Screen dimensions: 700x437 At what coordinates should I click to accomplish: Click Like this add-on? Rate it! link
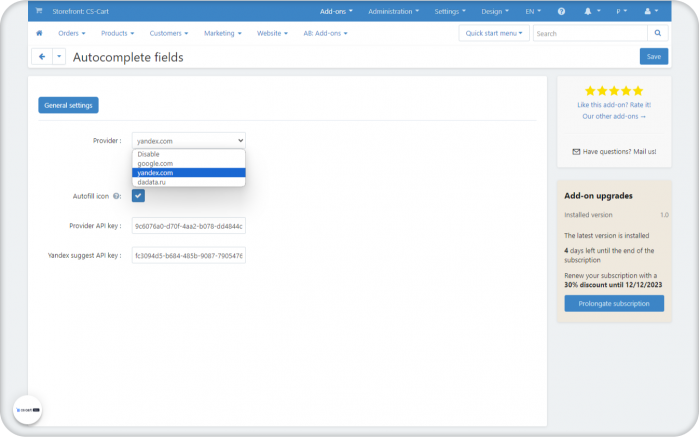[x=614, y=105]
